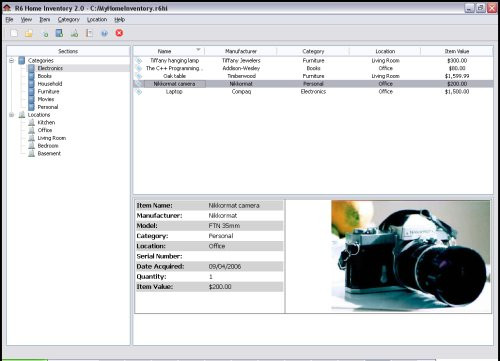500x361 pixels.
Task: Open the File menu
Action: pyautogui.click(x=9, y=20)
